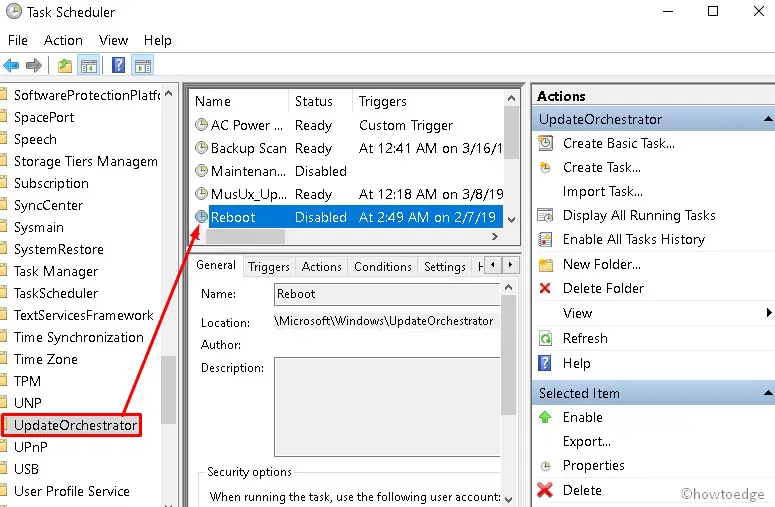Screen dimensions: 775x507
Task: Click Enable All Tasks History link
Action: 634,240
